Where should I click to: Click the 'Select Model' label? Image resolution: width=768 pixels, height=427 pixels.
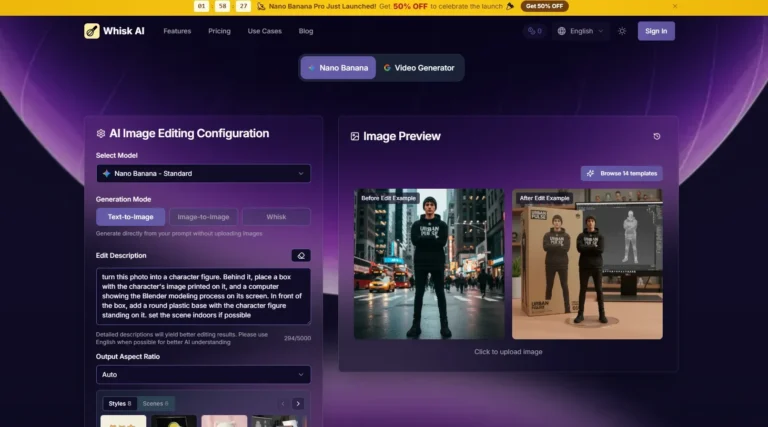coord(117,155)
